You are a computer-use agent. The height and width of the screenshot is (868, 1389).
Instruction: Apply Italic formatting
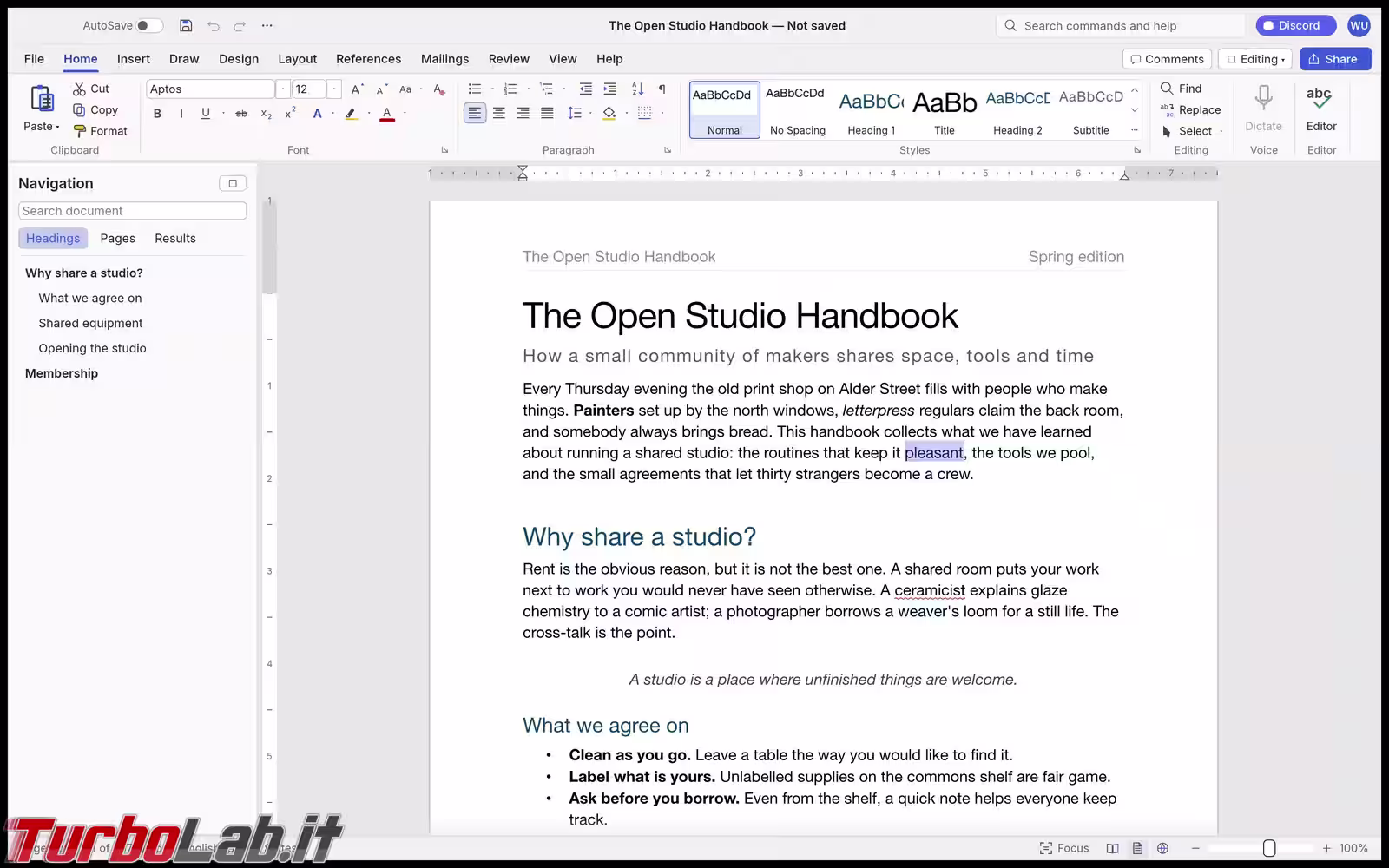pos(181,114)
